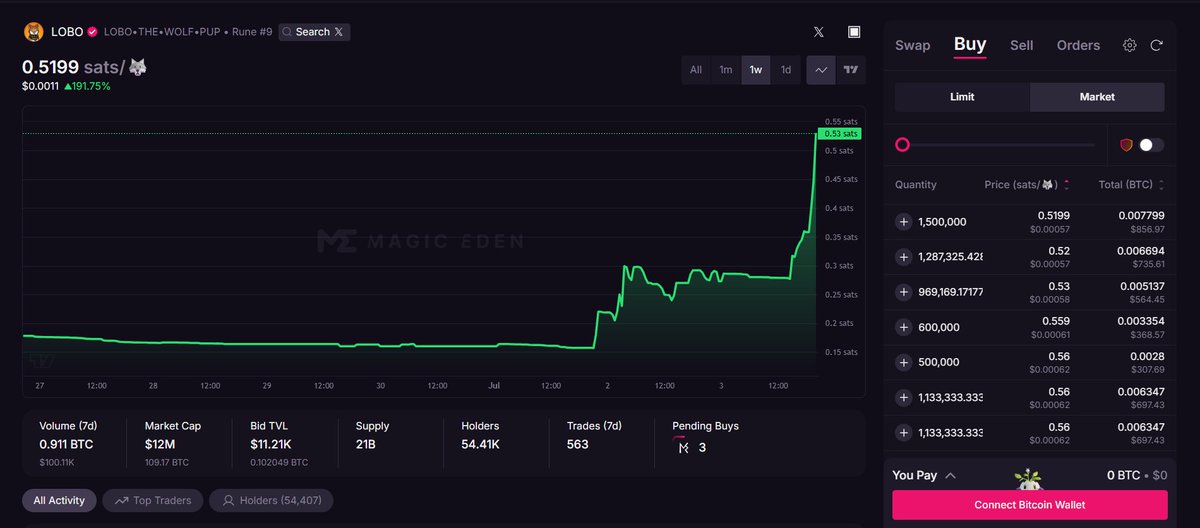The width and height of the screenshot is (1200, 528).
Task: Click the quantity slider handle
Action: pos(902,145)
